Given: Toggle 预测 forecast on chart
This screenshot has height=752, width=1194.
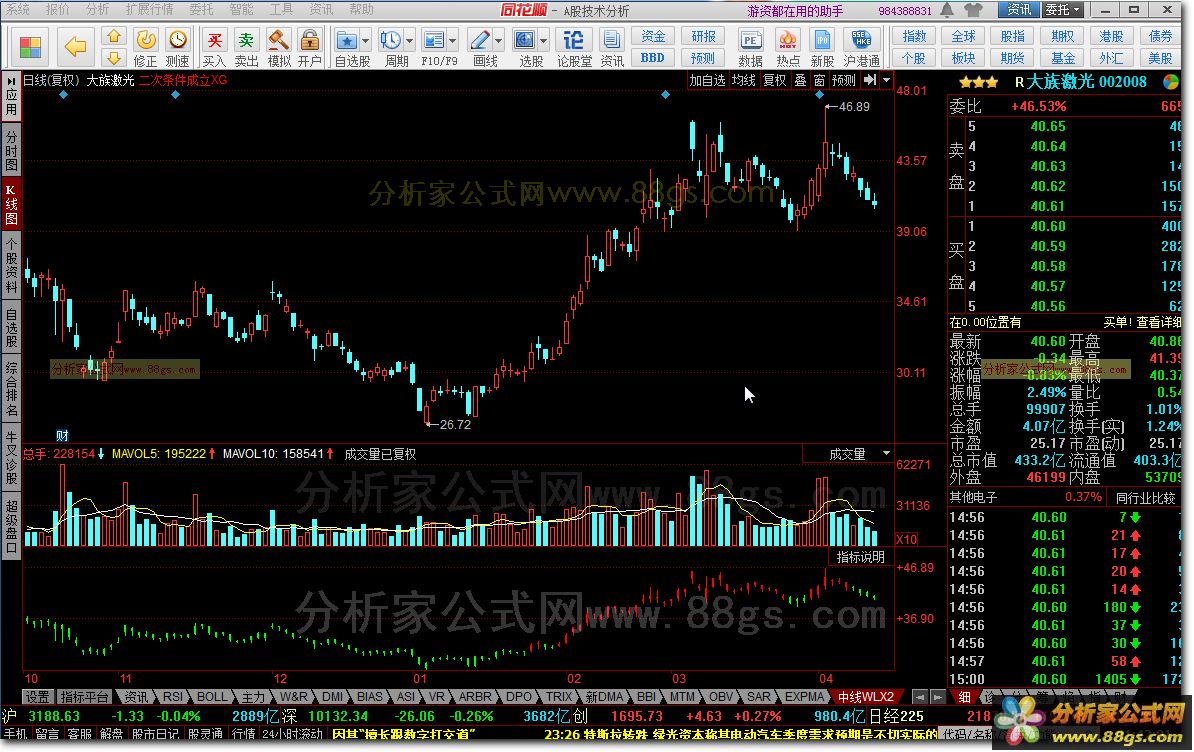Looking at the screenshot, I should point(843,80).
